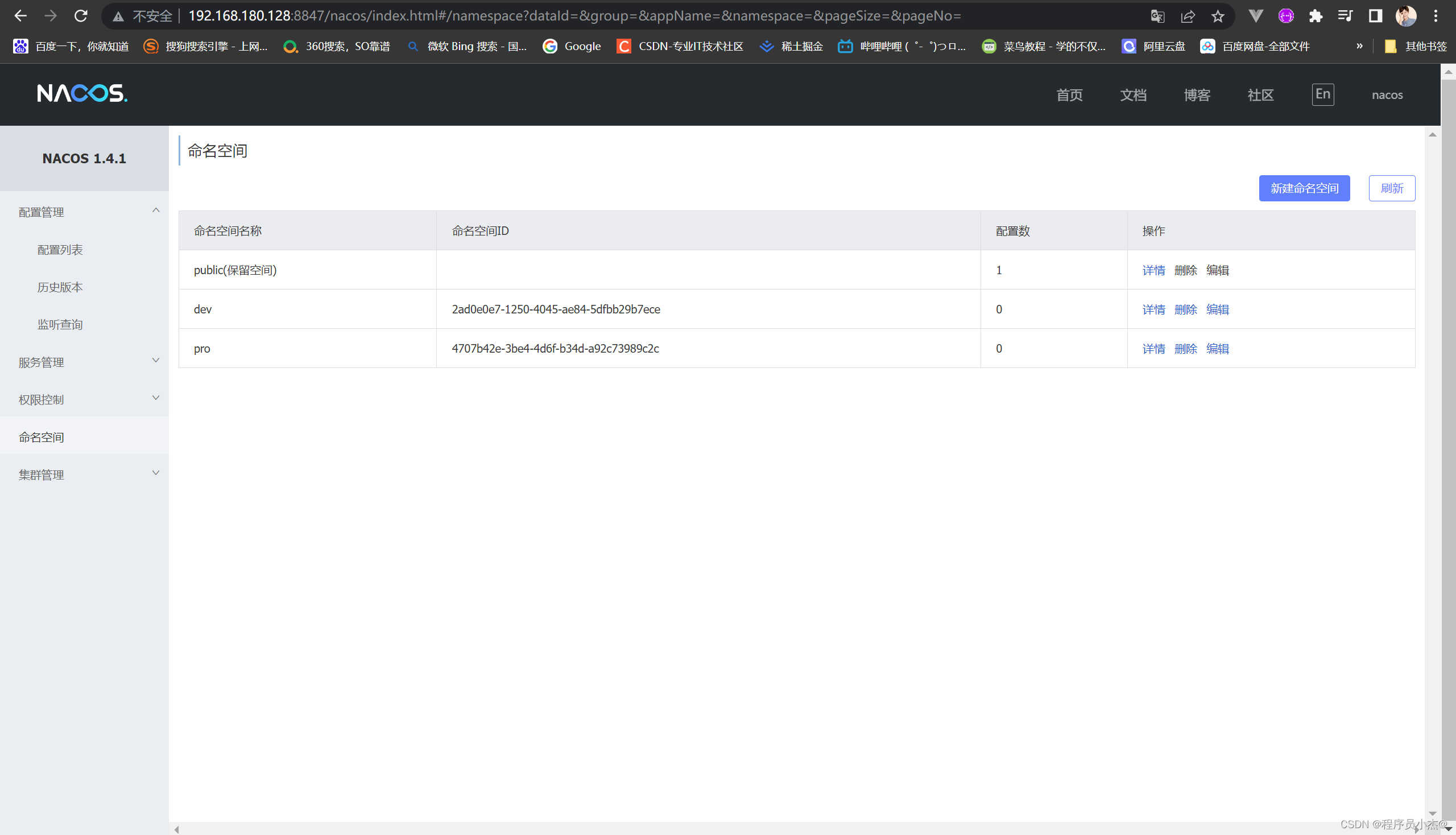Open the Google bookmark
1456x835 pixels.
(x=572, y=47)
